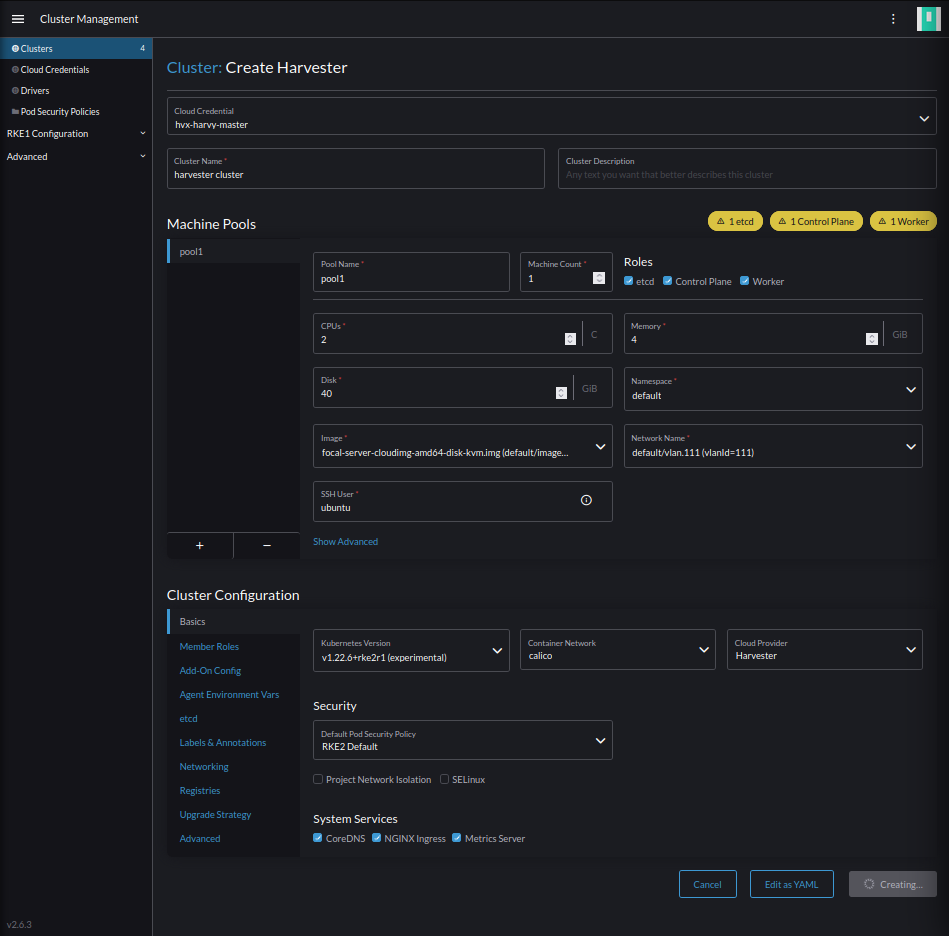Click the user avatar icon
949x936 pixels.
coord(928,18)
